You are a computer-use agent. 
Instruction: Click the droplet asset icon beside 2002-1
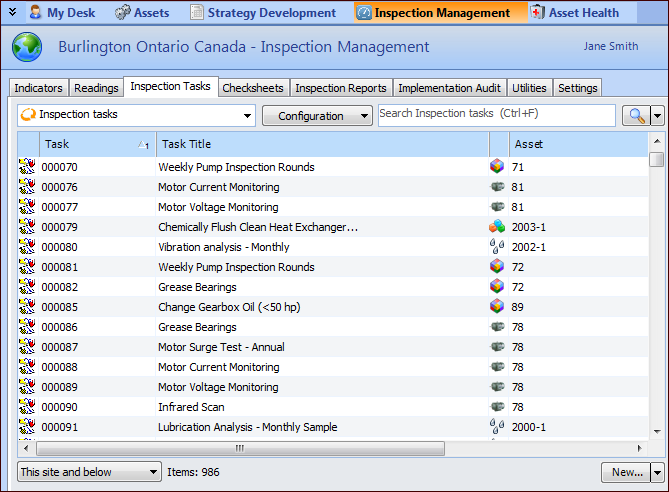click(x=497, y=247)
